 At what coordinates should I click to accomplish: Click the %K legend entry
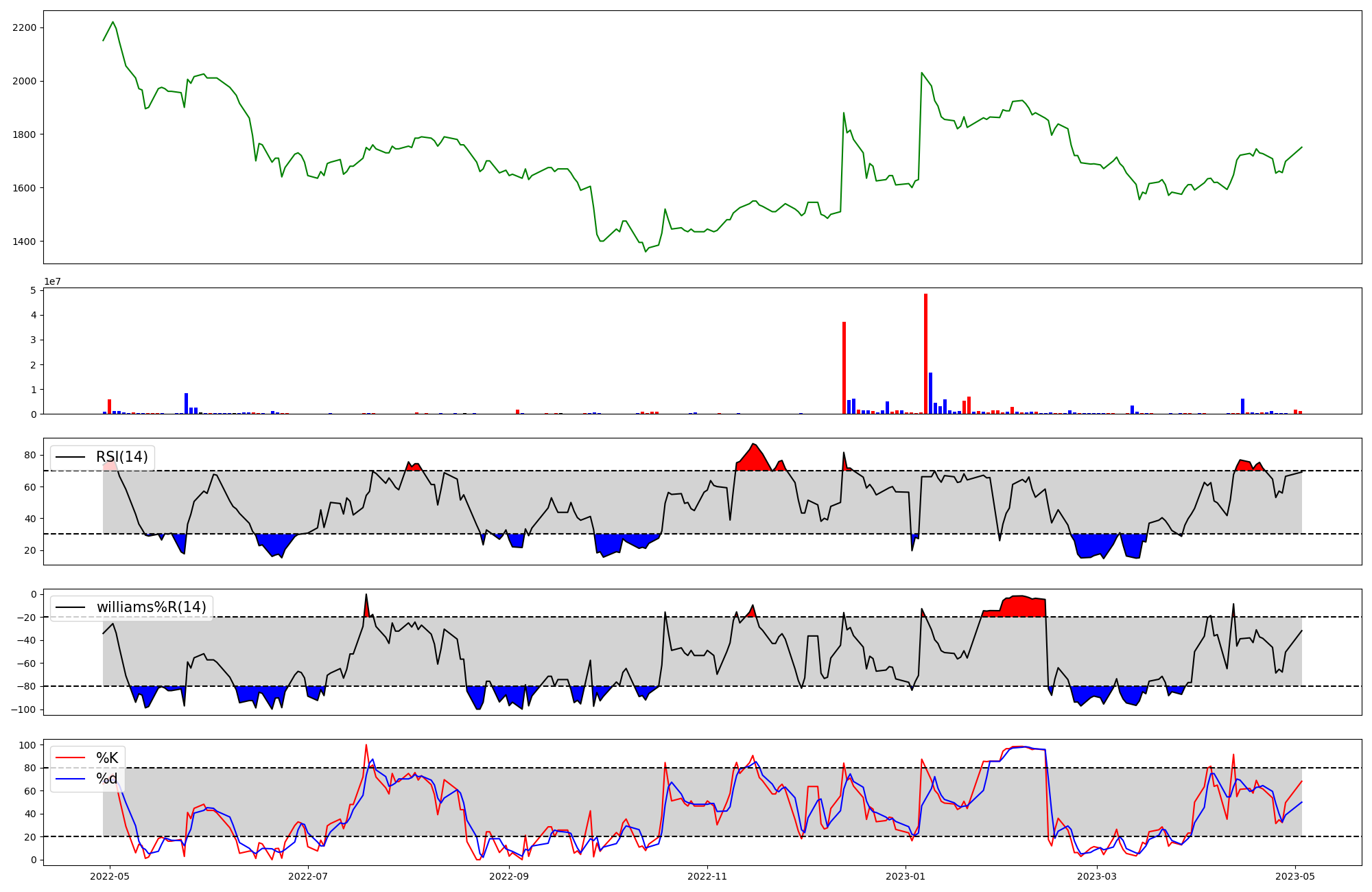pyautogui.click(x=107, y=758)
